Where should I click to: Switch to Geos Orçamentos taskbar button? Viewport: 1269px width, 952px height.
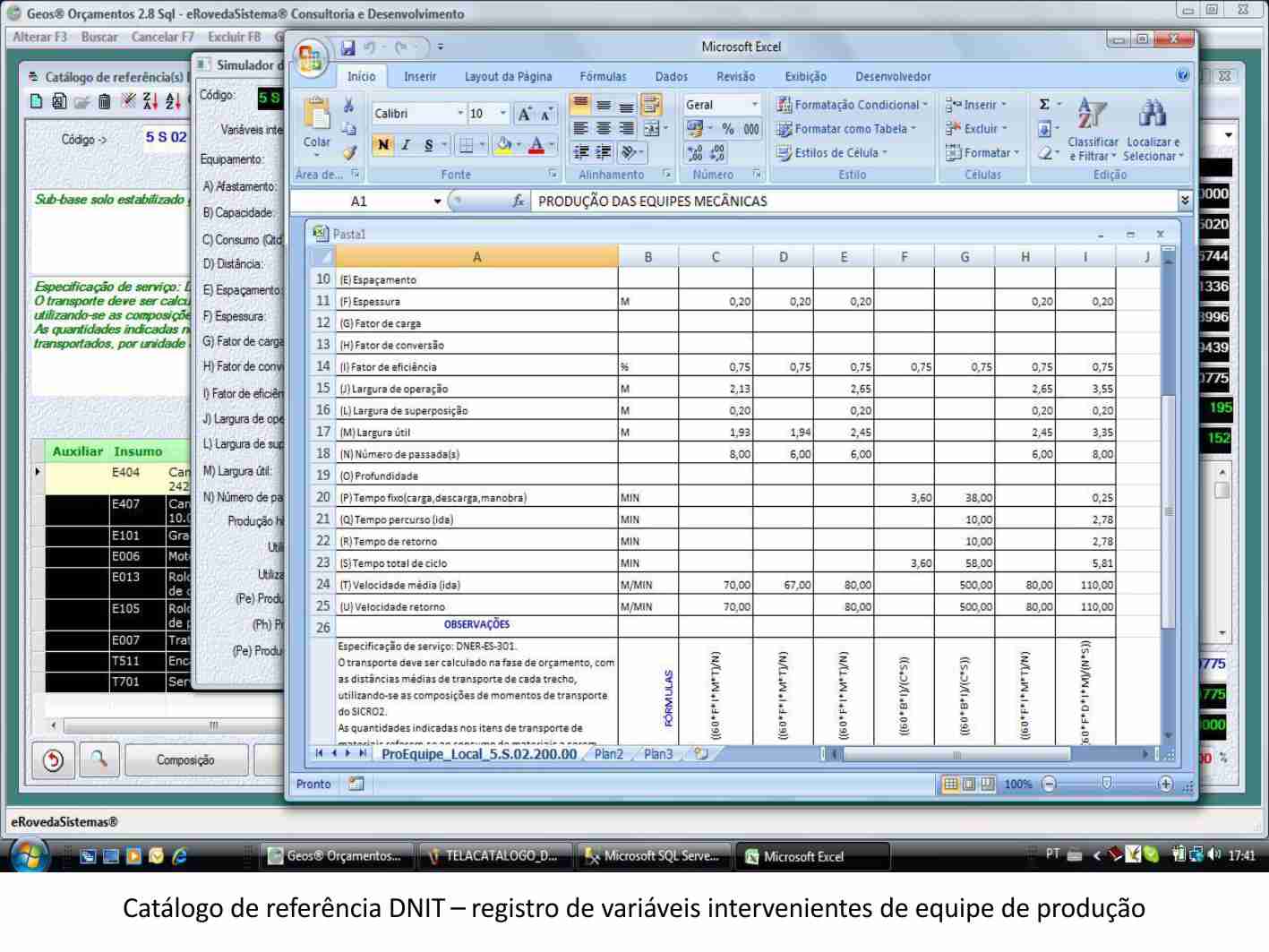339,856
